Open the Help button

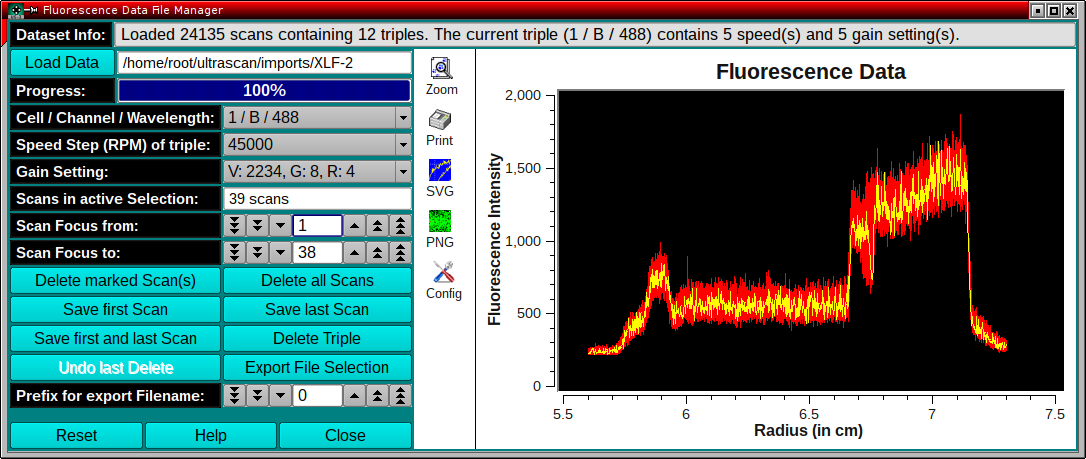211,436
